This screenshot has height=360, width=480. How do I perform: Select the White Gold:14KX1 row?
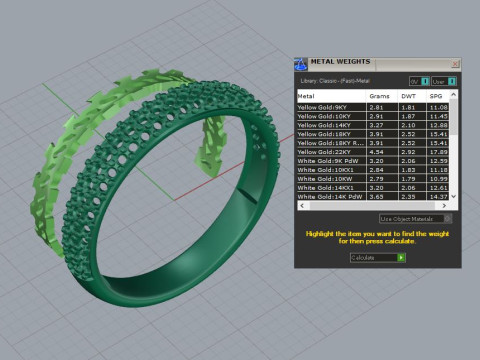click(x=373, y=188)
